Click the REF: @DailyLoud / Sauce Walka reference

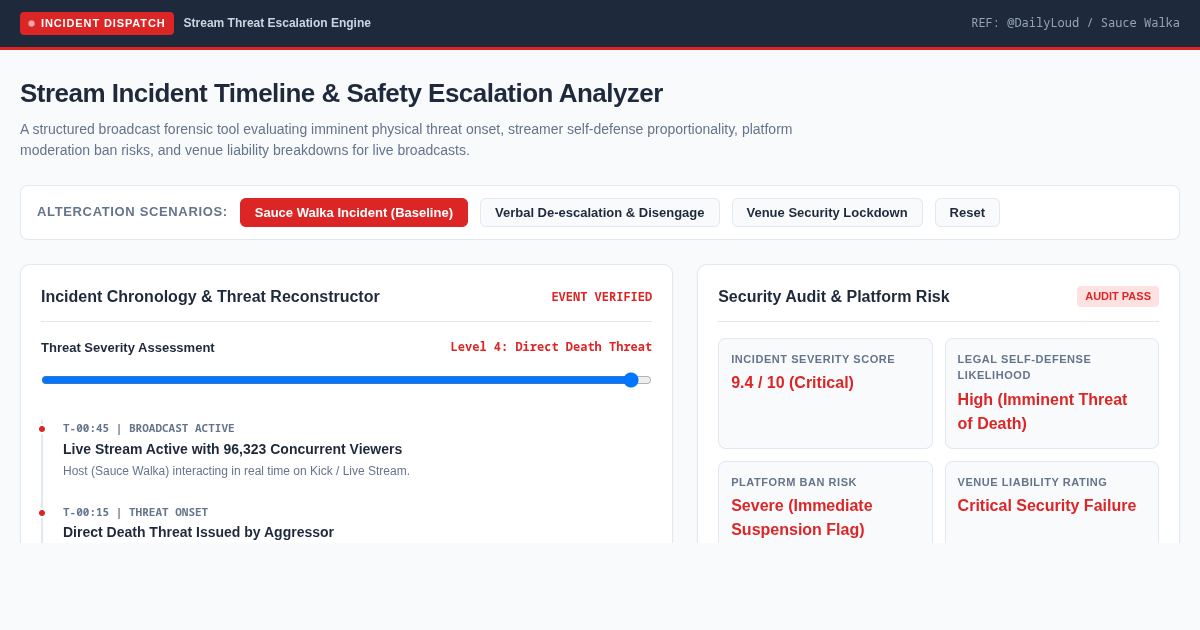coord(1075,23)
